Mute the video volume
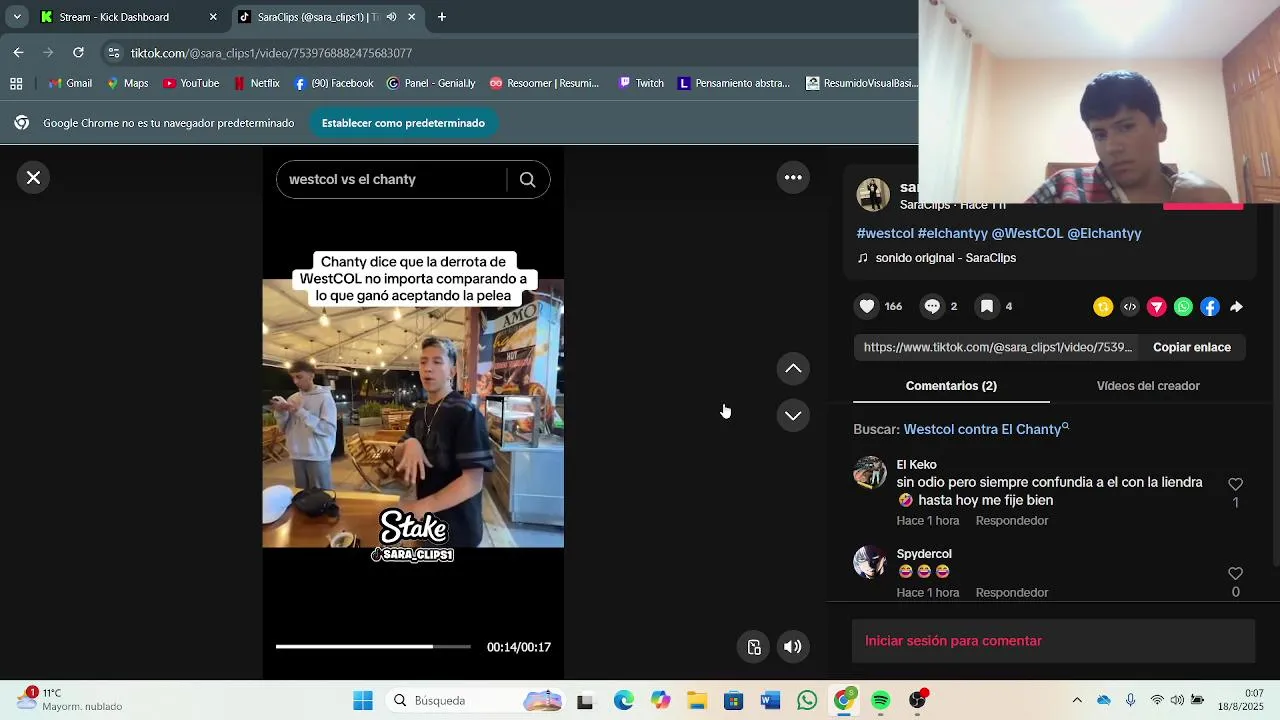The width and height of the screenshot is (1280, 720). (x=793, y=647)
